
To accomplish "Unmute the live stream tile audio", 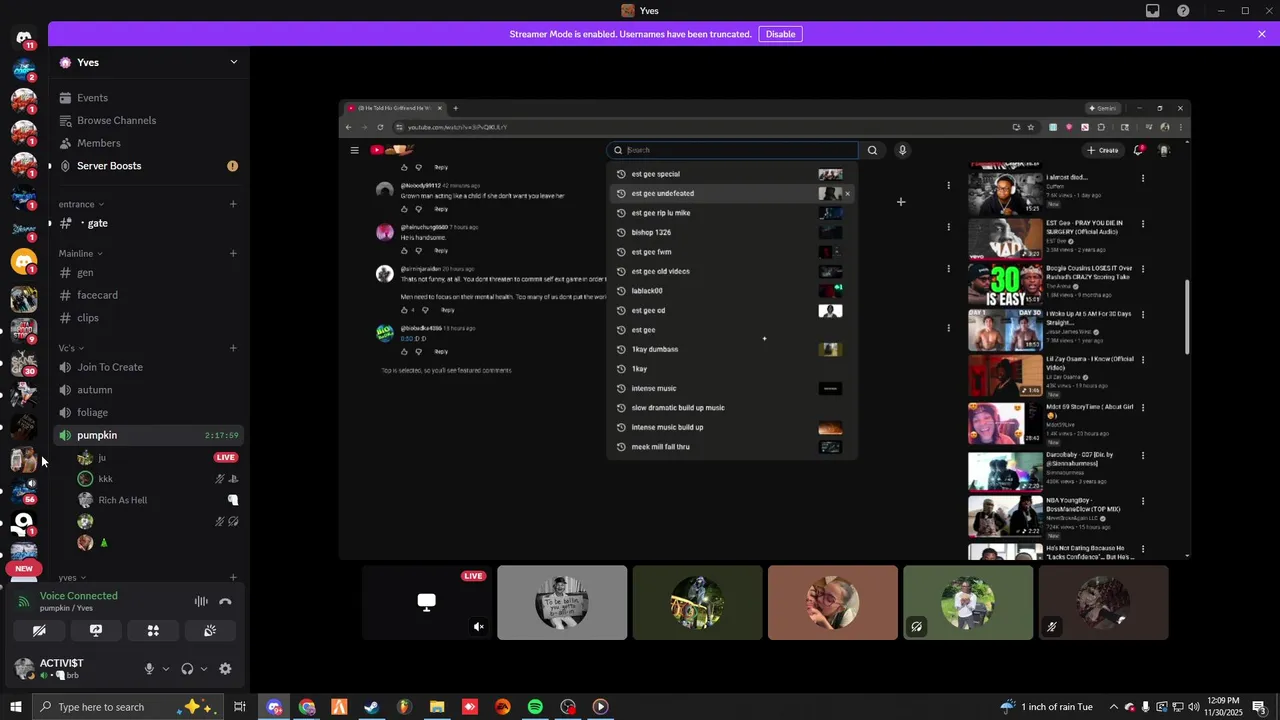I will coord(478,627).
